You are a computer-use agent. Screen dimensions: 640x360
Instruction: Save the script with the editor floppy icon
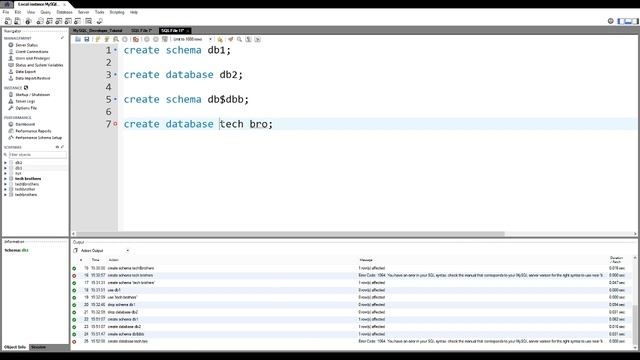pyautogui.click(x=87, y=40)
